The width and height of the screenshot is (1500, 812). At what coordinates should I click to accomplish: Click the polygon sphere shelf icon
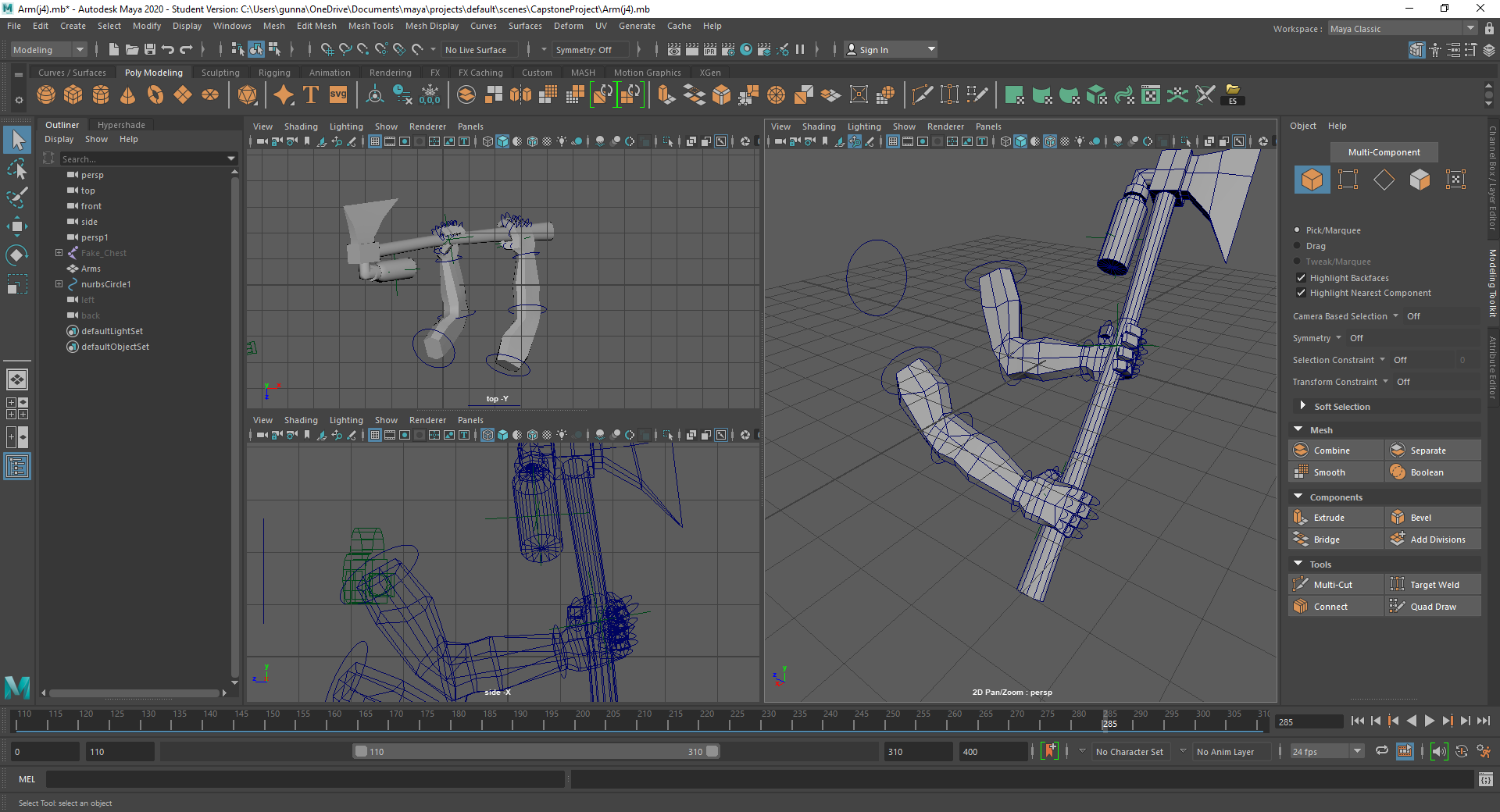click(x=46, y=95)
